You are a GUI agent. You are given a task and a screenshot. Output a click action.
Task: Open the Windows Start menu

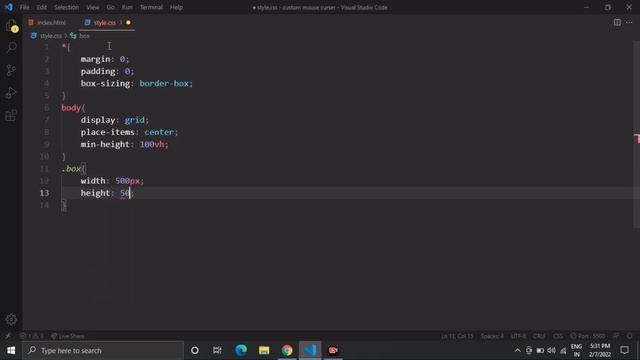coord(11,350)
